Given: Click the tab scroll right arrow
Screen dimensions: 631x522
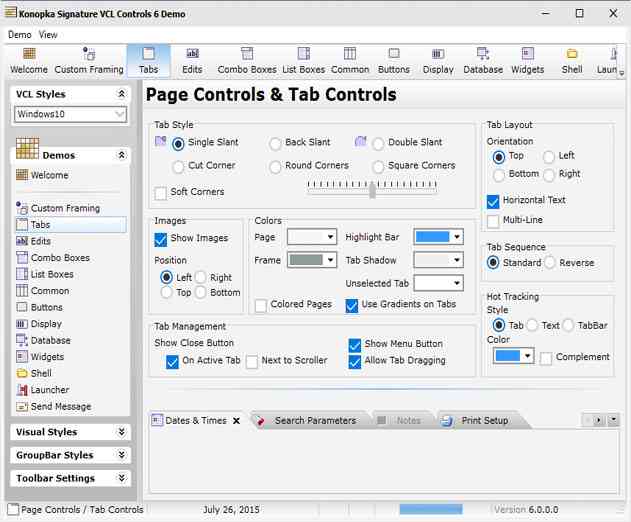Looking at the screenshot, I should [599, 421].
